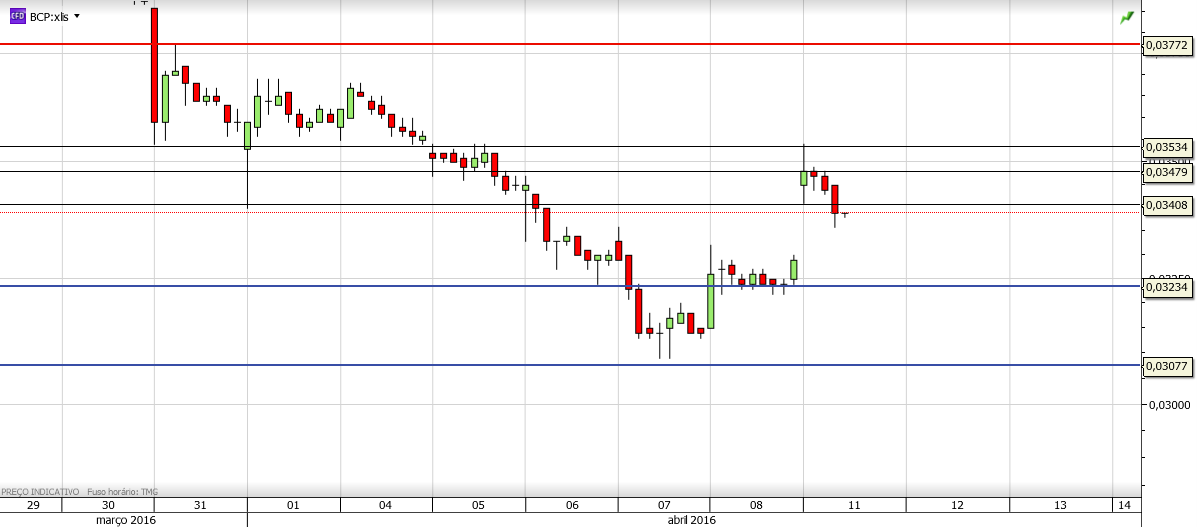Viewport: 1197px width, 527px height.
Task: Click date 06 on the time axis
Action: 572,506
